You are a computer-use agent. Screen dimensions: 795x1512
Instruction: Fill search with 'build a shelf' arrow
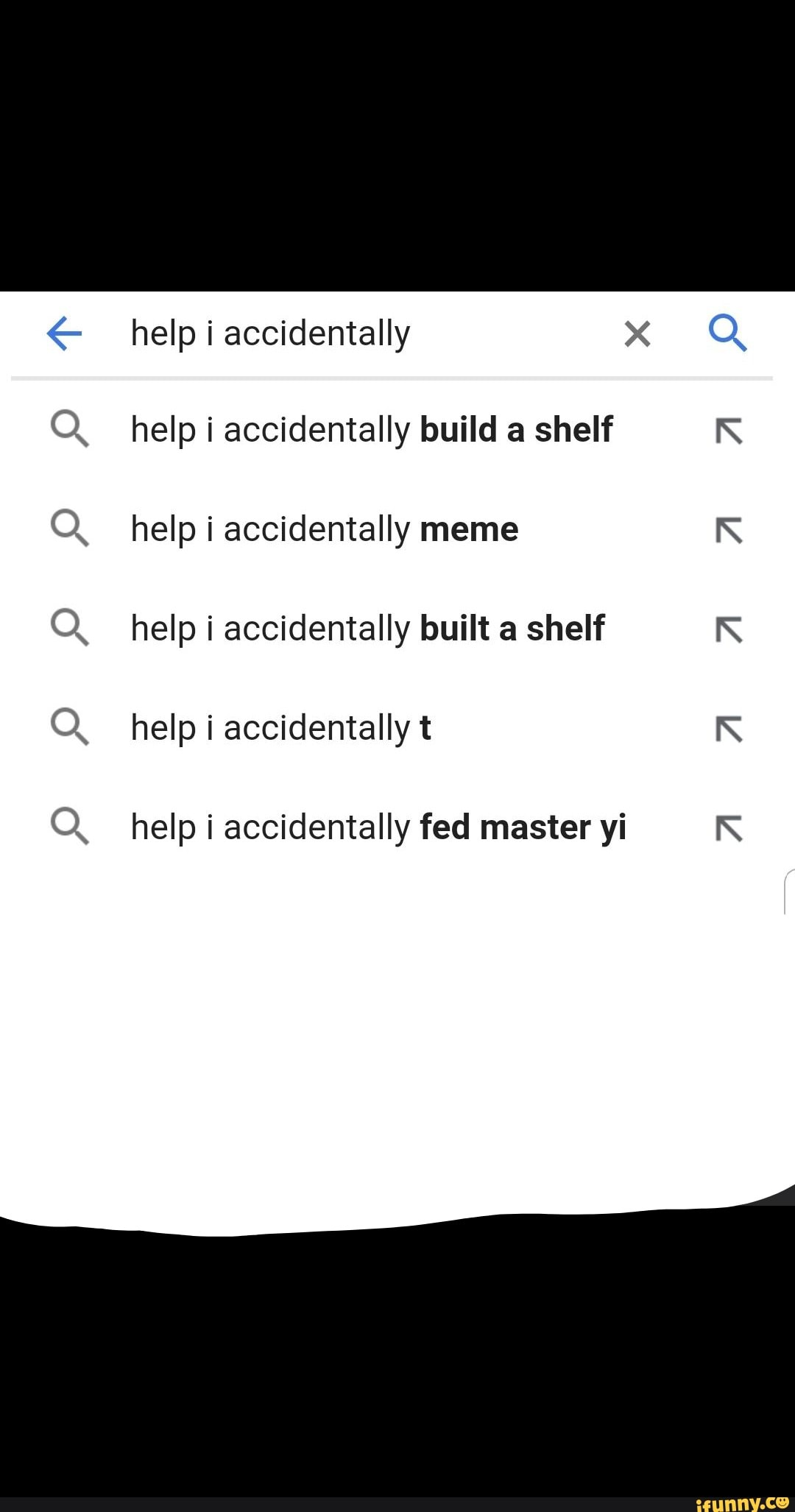click(x=729, y=431)
